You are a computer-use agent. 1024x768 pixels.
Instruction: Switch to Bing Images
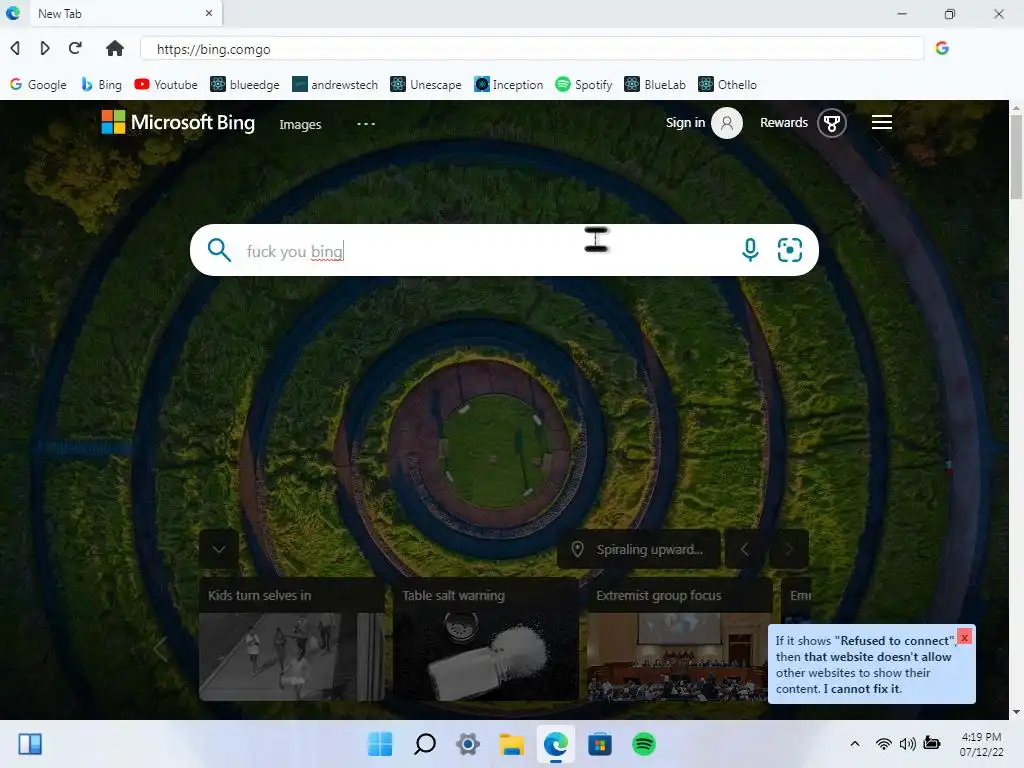tap(300, 124)
